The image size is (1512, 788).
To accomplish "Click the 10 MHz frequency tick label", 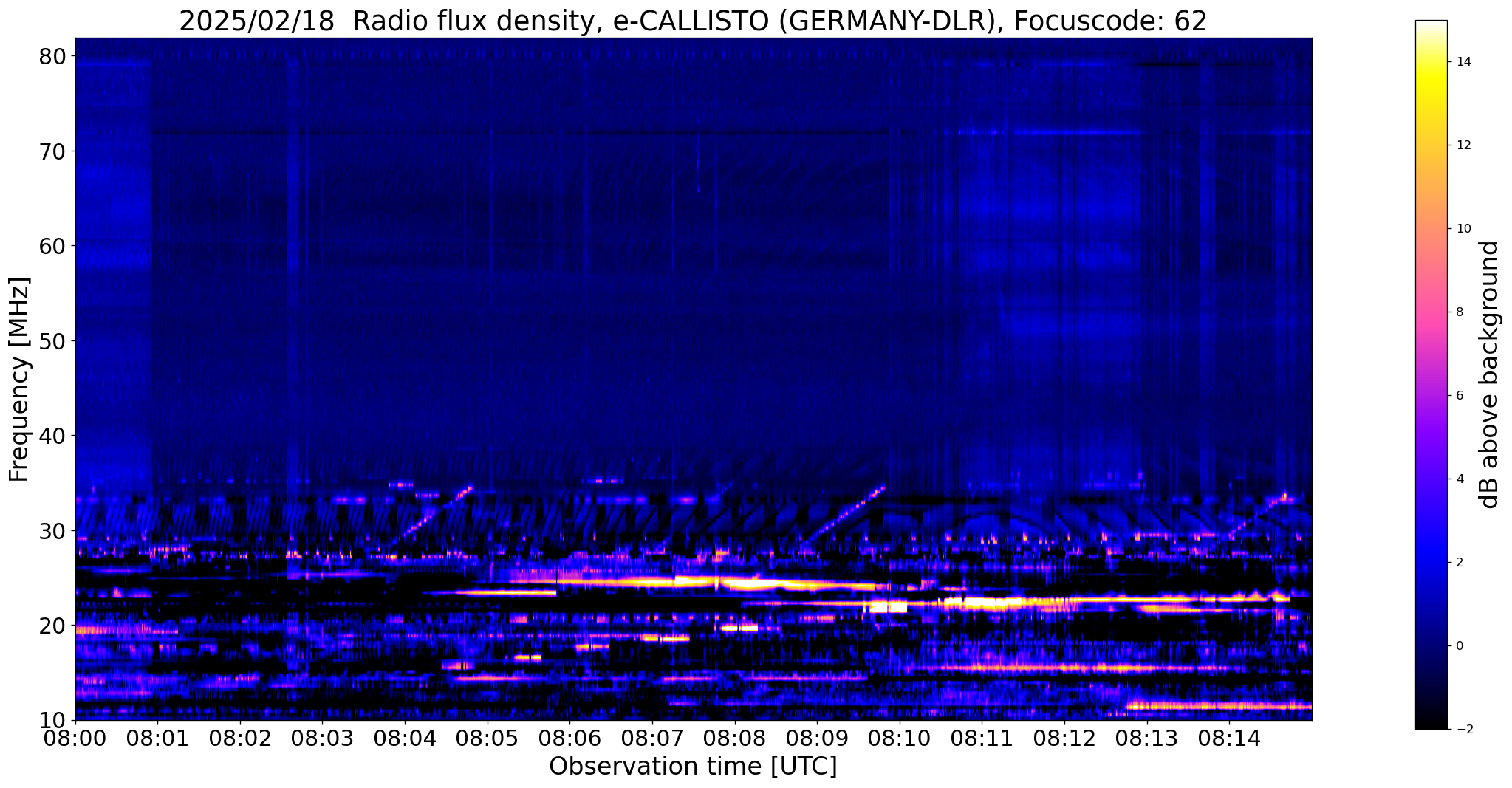I will [x=53, y=720].
